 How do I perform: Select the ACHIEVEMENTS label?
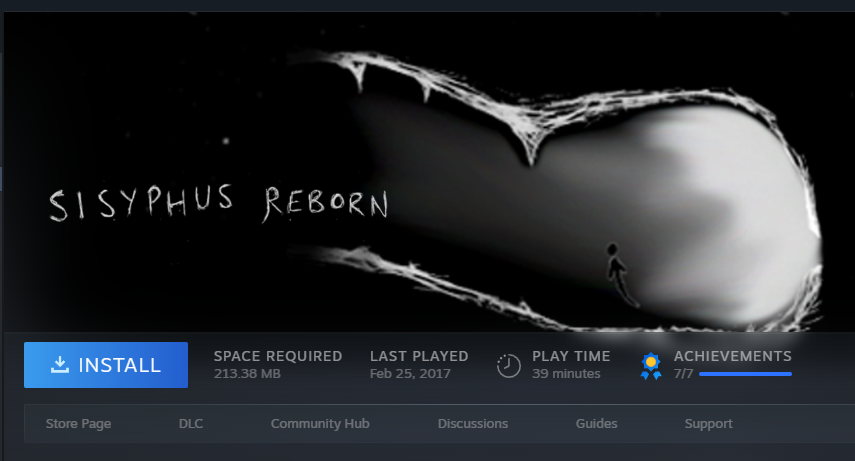[732, 356]
